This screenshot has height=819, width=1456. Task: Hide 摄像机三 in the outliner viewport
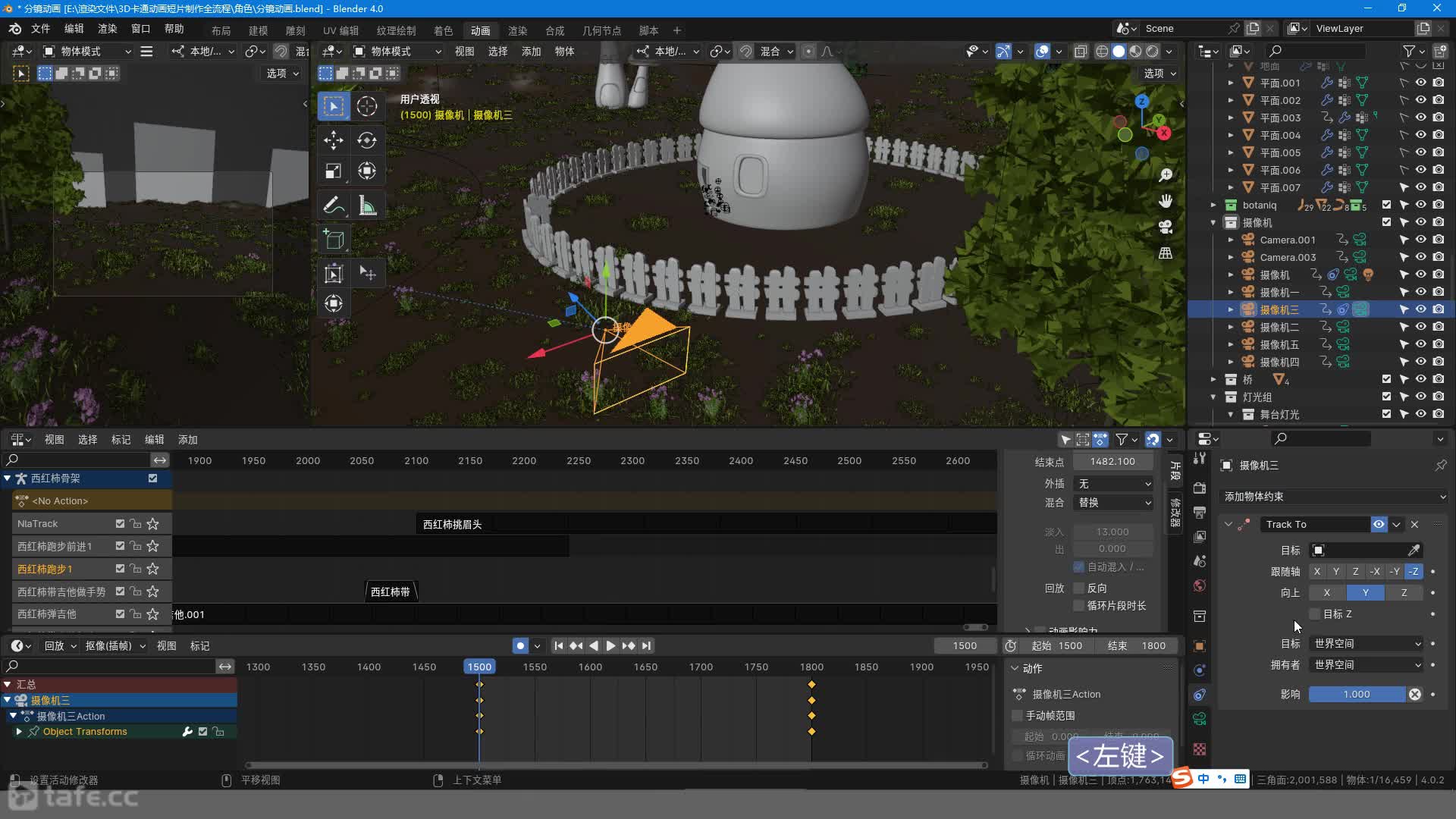1421,309
